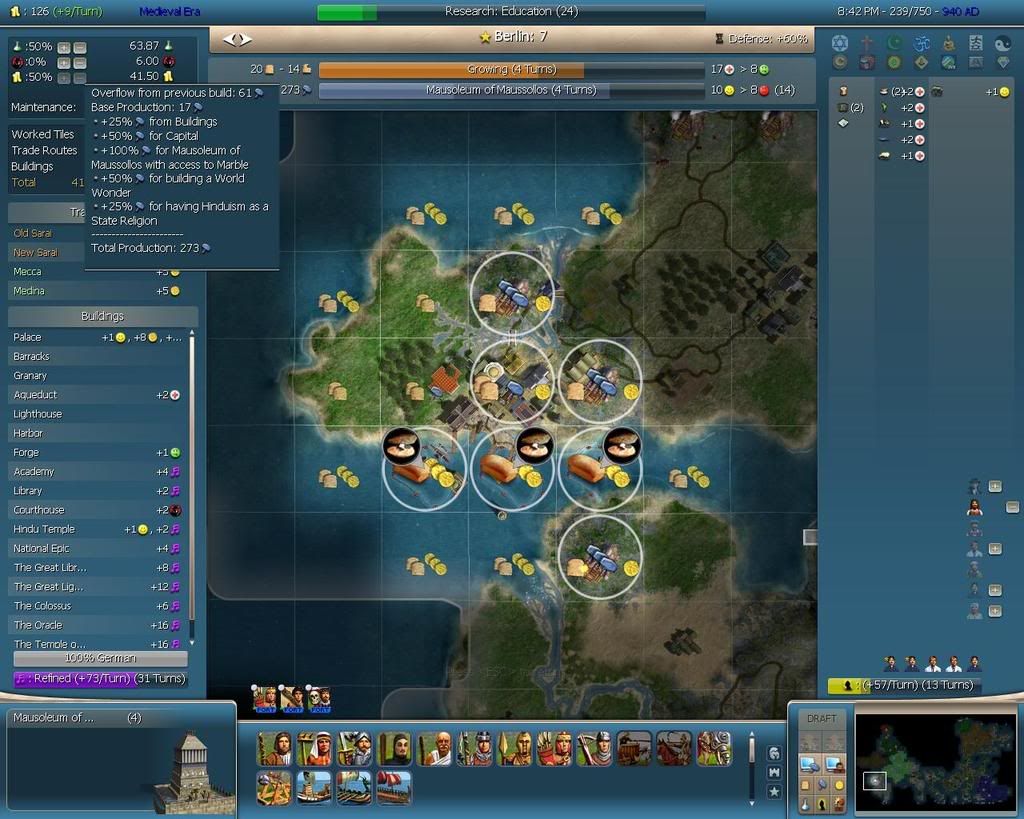Viewport: 1024px width, 819px height.
Task: Click the Growing food progress bar
Action: (511, 69)
